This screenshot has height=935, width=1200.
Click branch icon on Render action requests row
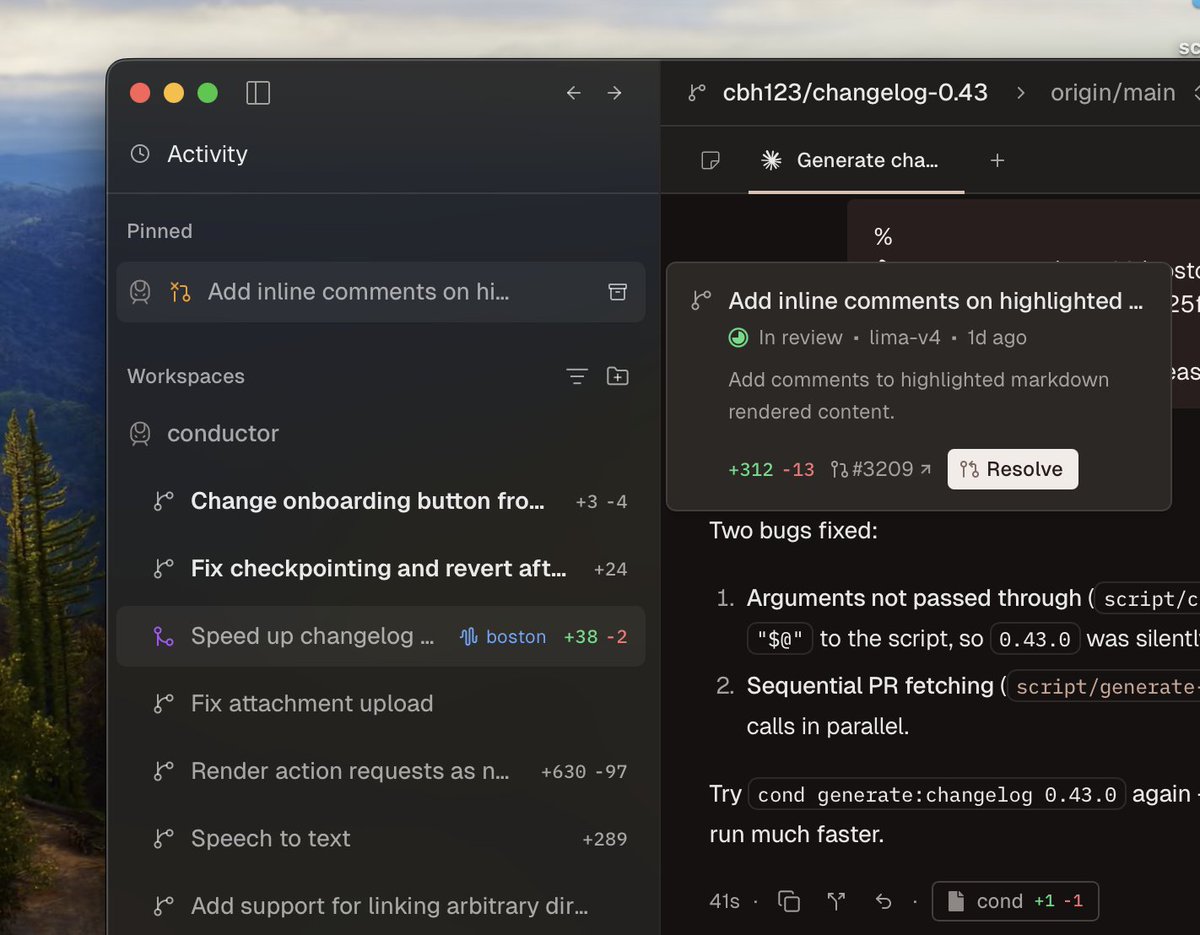pyautogui.click(x=164, y=772)
